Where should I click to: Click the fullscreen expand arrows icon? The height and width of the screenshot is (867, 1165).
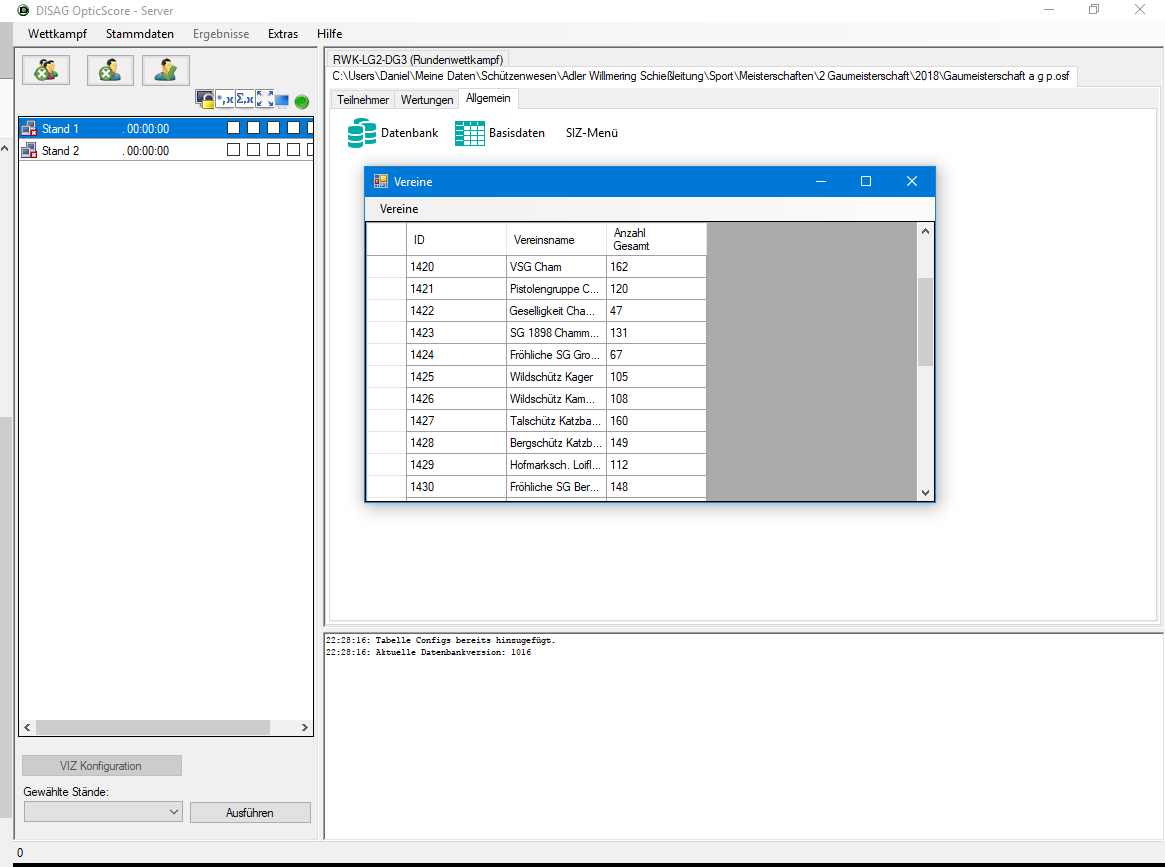click(x=264, y=99)
